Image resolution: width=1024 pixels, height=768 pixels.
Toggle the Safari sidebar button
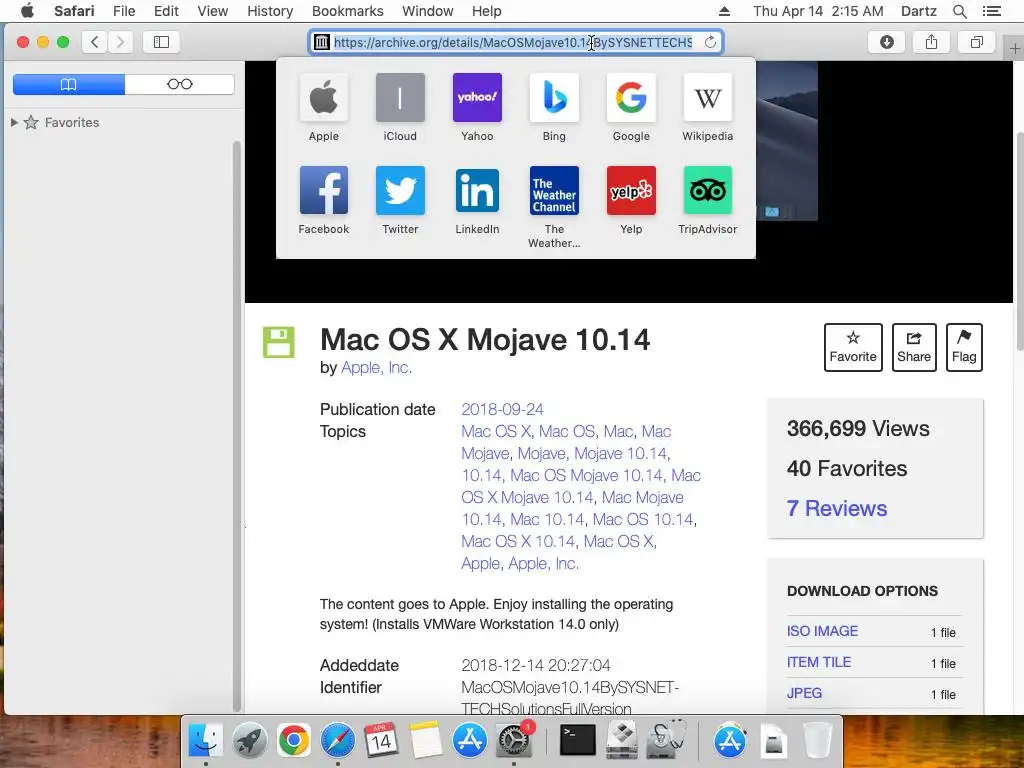(161, 42)
